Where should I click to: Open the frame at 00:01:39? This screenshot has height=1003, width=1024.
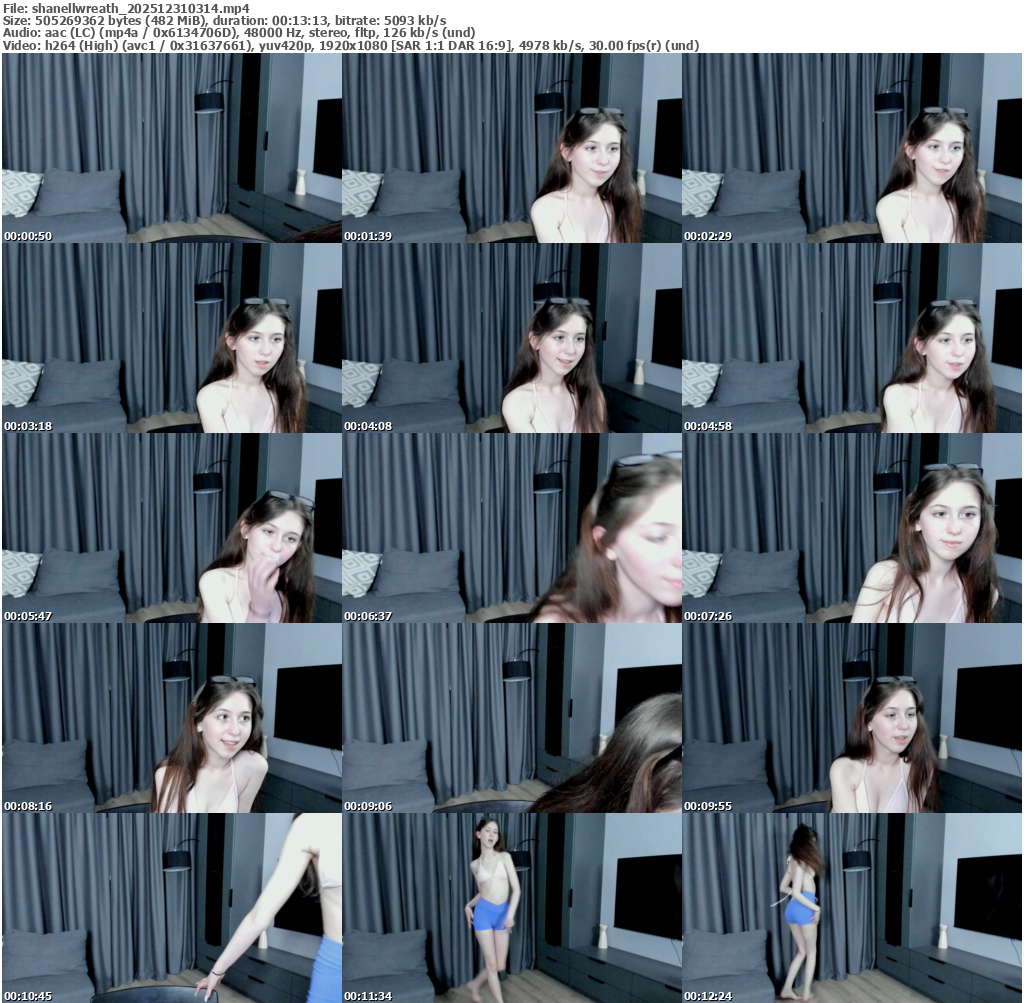512,148
